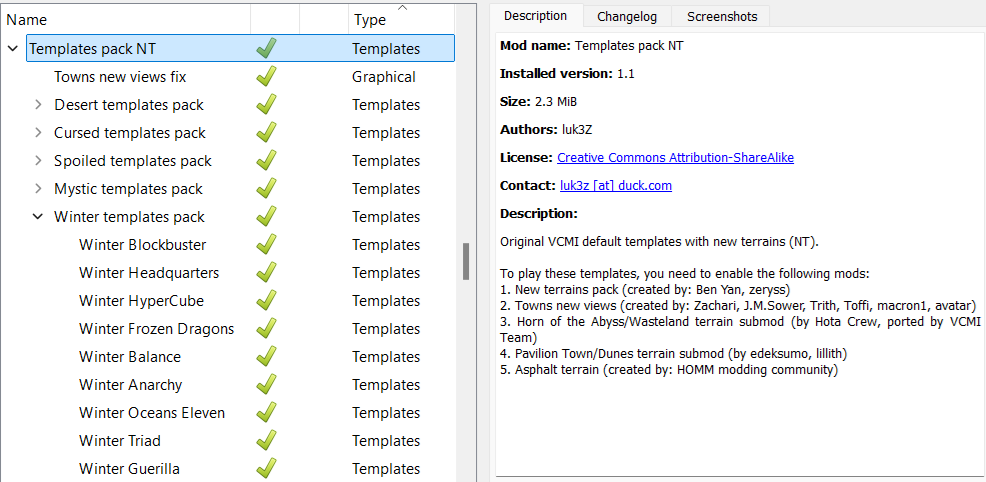Click green checkmark next to Winter Blockbuster
Image resolution: width=986 pixels, height=482 pixels.
[x=266, y=245]
